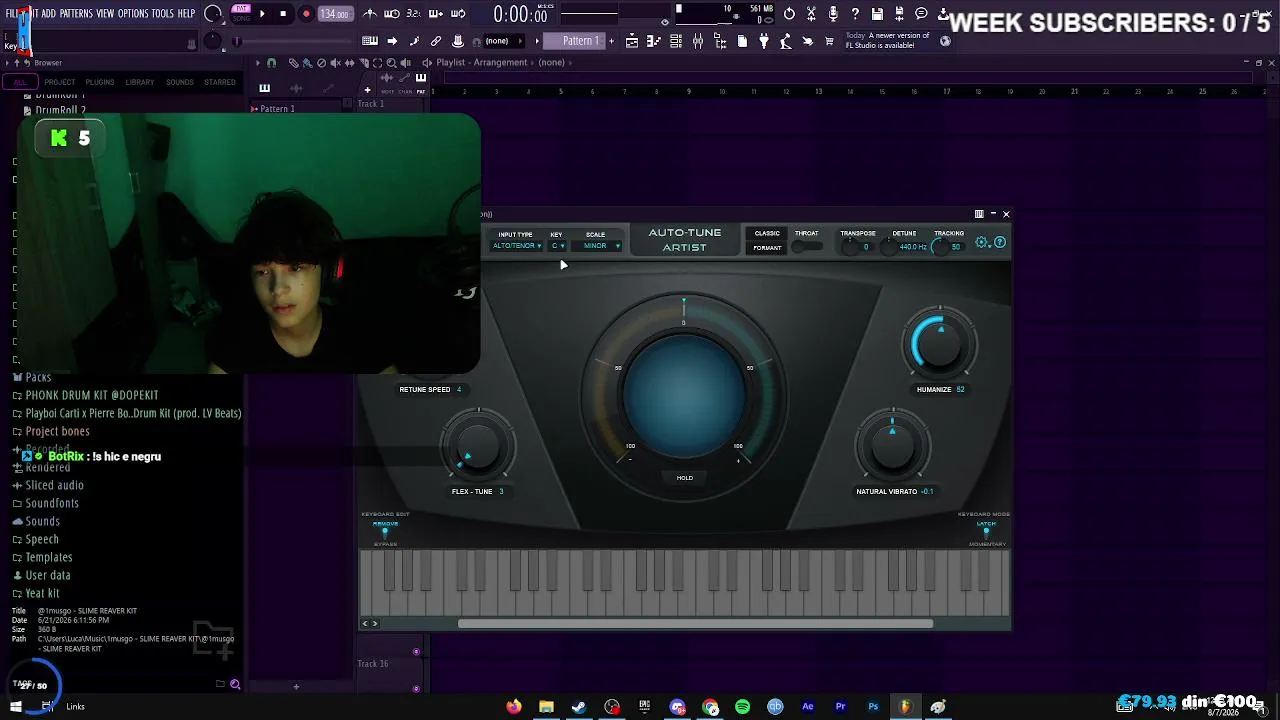The width and height of the screenshot is (1280, 720).
Task: Open the HELP menu
Action: click(186, 14)
